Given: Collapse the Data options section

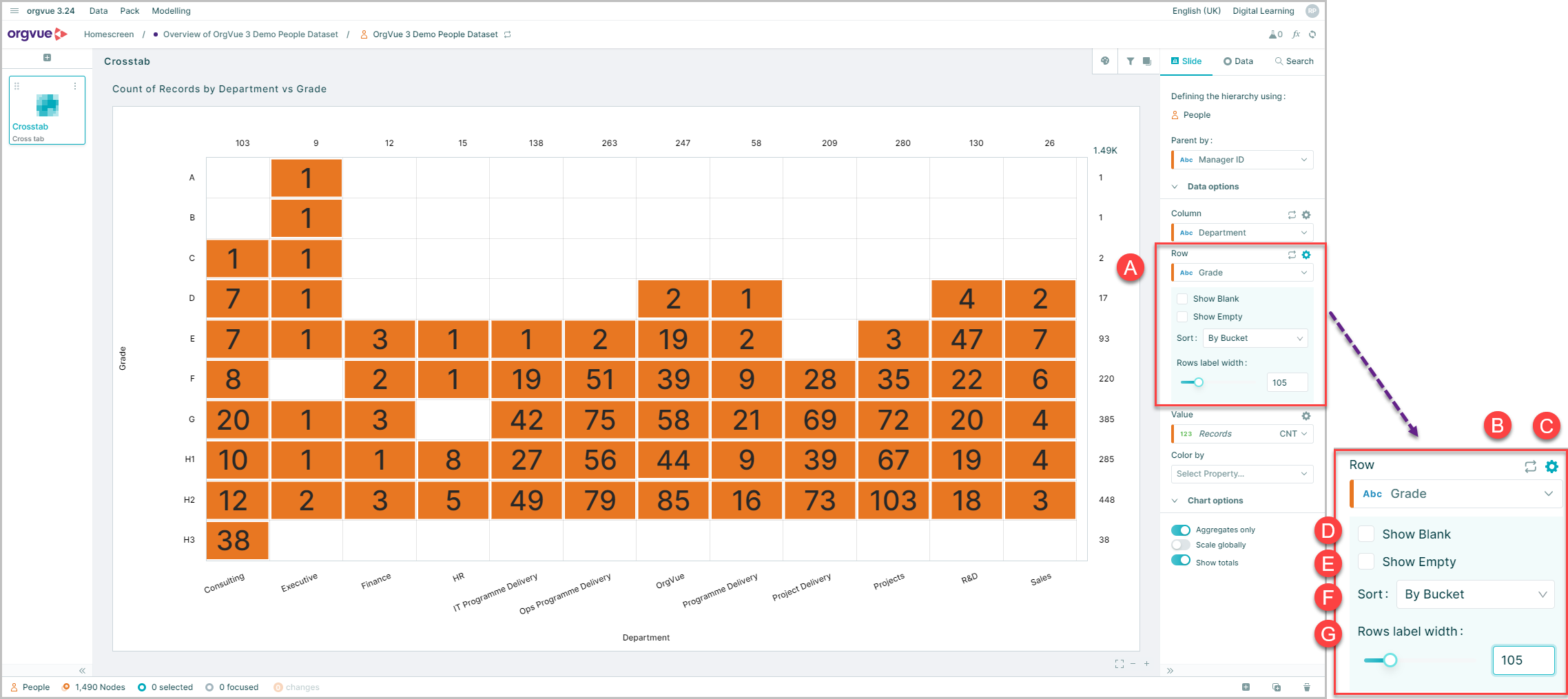Looking at the screenshot, I should tap(1206, 187).
